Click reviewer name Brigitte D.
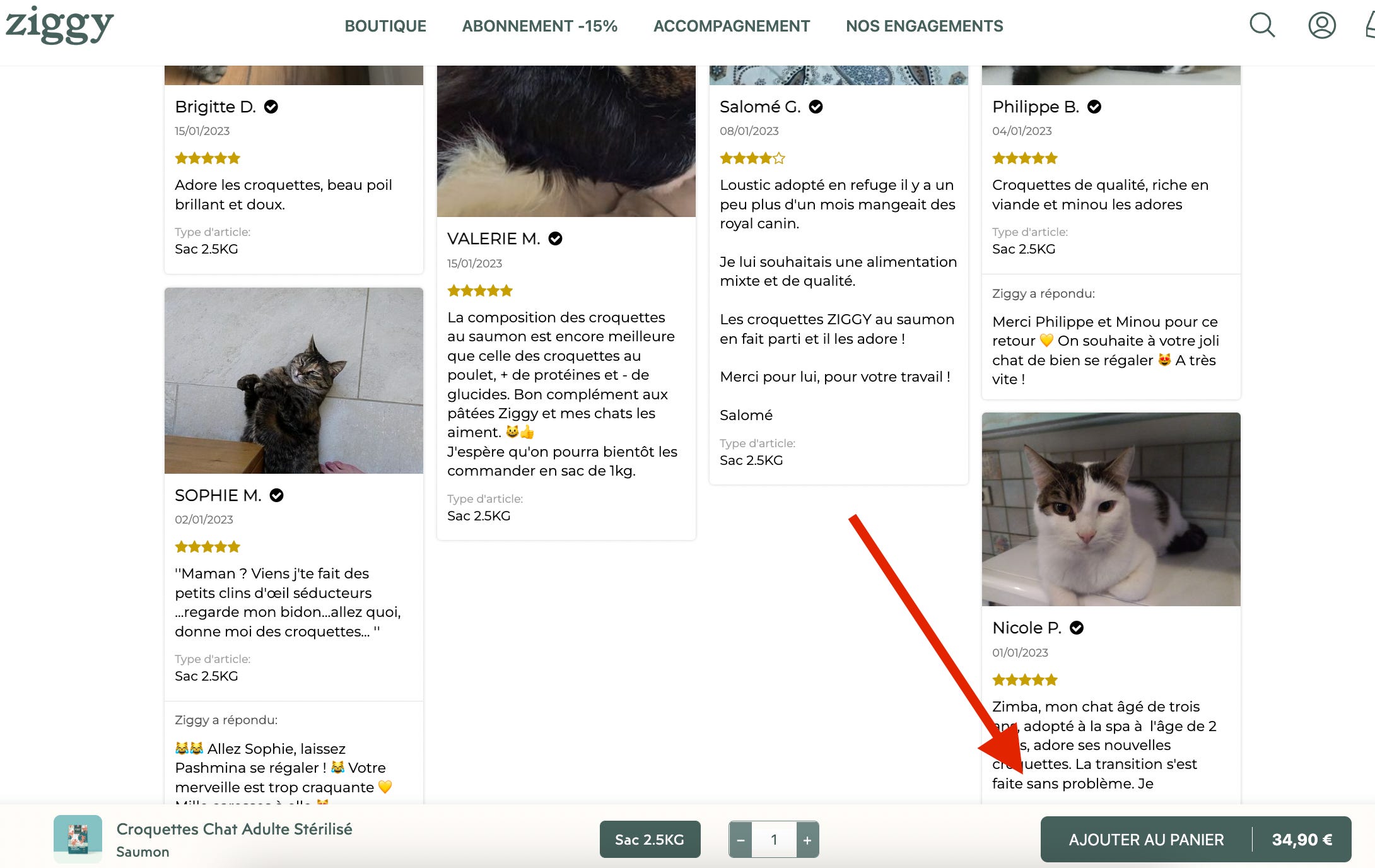The height and width of the screenshot is (868, 1375). (x=216, y=107)
